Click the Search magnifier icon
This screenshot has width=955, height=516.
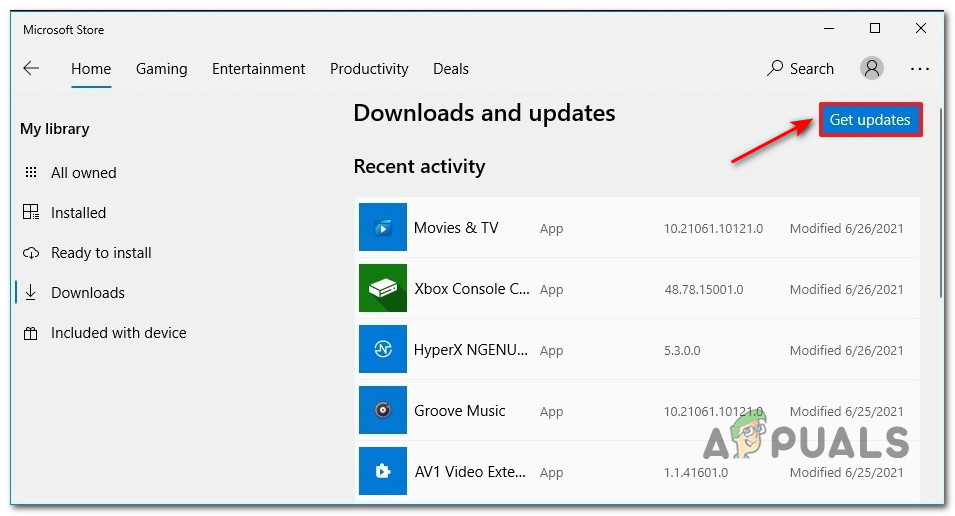click(x=775, y=68)
